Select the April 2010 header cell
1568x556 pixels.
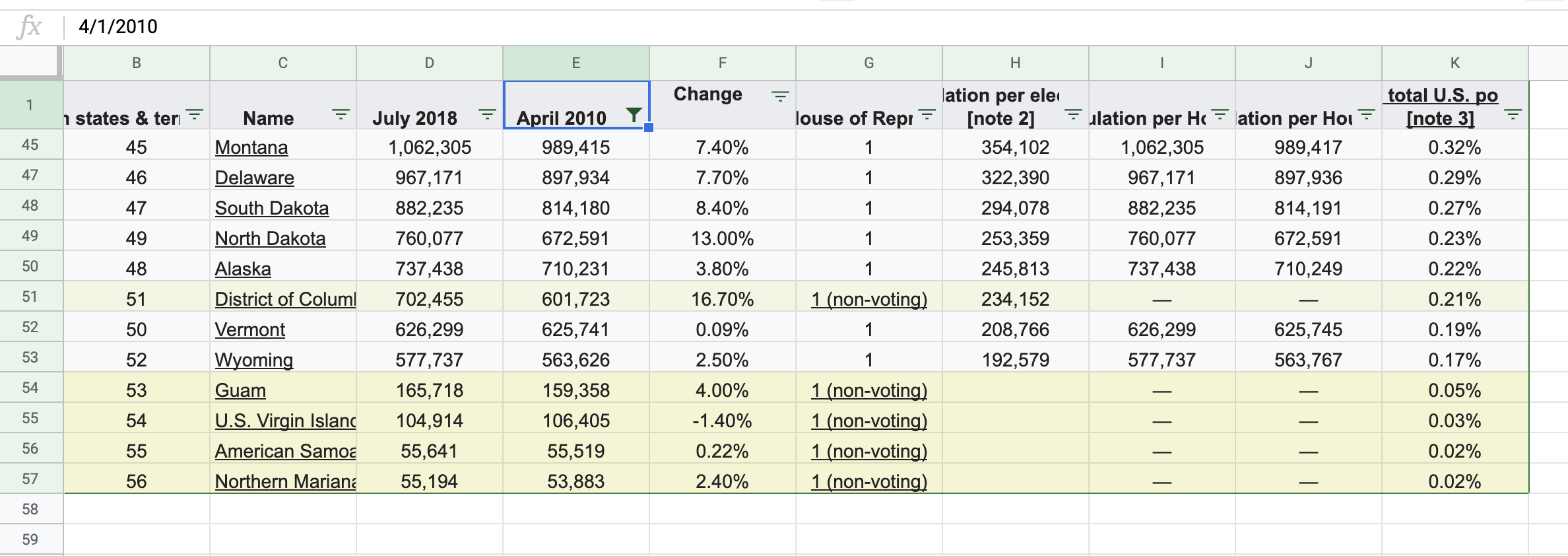[576, 105]
